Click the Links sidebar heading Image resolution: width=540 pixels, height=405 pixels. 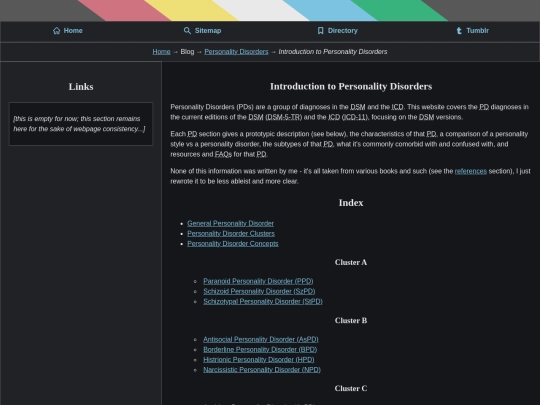click(81, 87)
